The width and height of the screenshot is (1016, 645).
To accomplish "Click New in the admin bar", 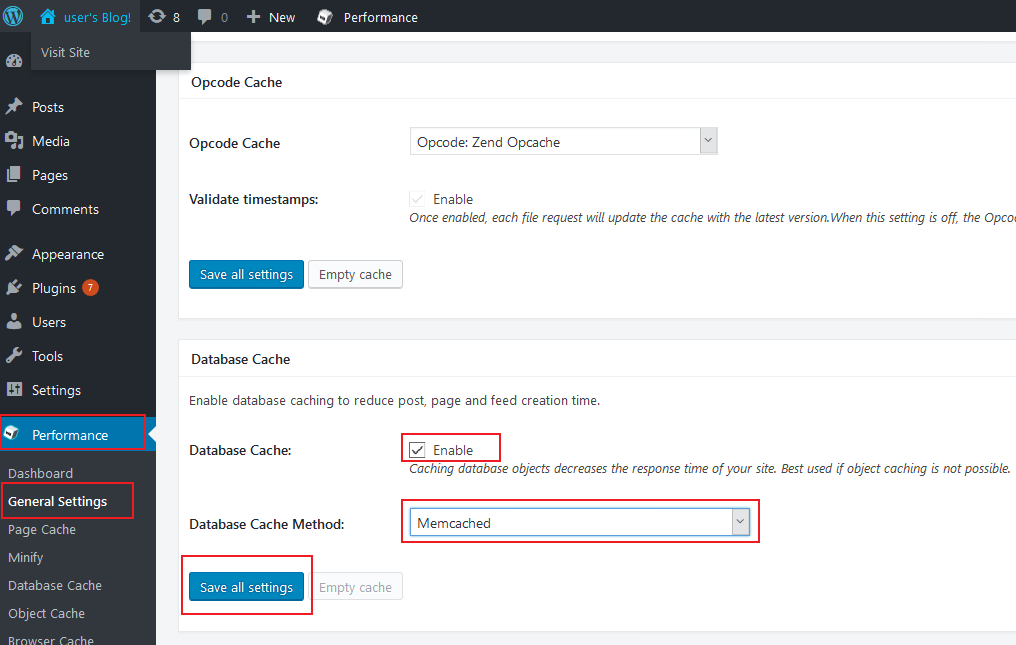I will pyautogui.click(x=282, y=18).
